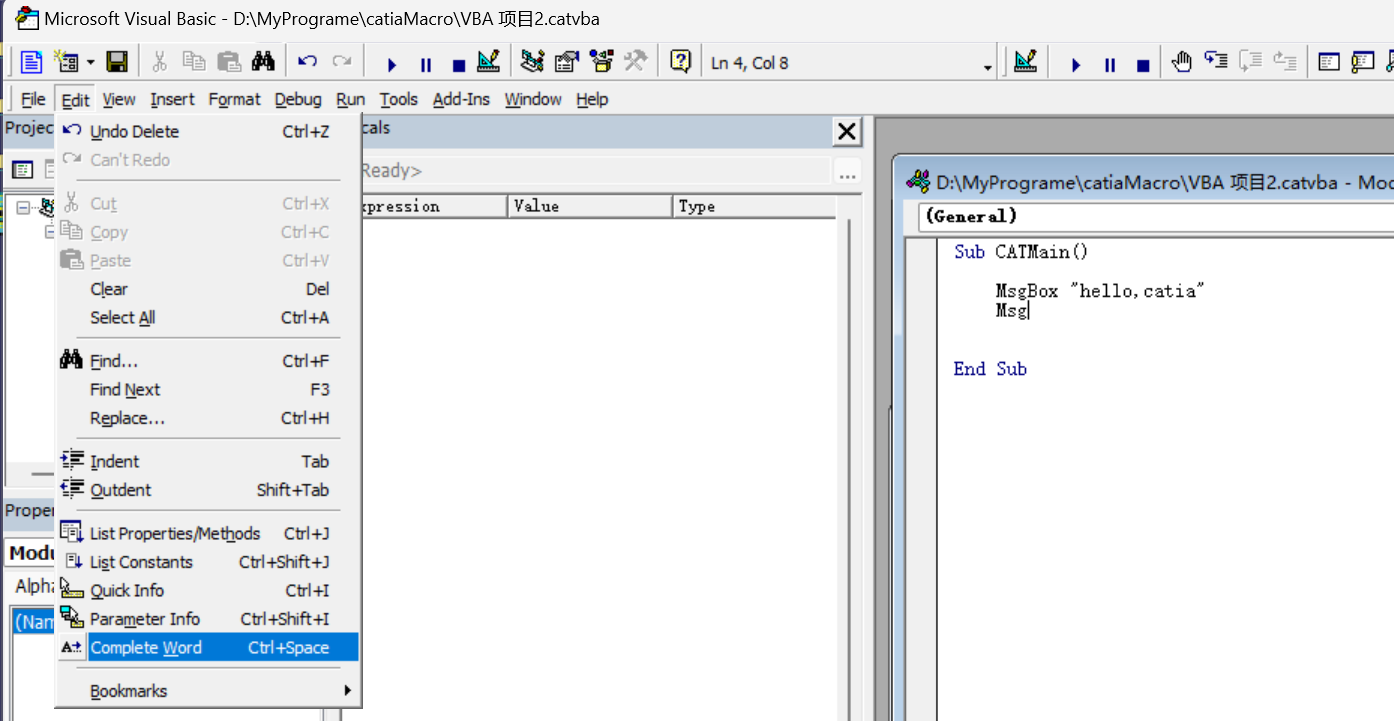
Task: Open the Insert UserForm dropdown arrow
Action: tap(90, 63)
